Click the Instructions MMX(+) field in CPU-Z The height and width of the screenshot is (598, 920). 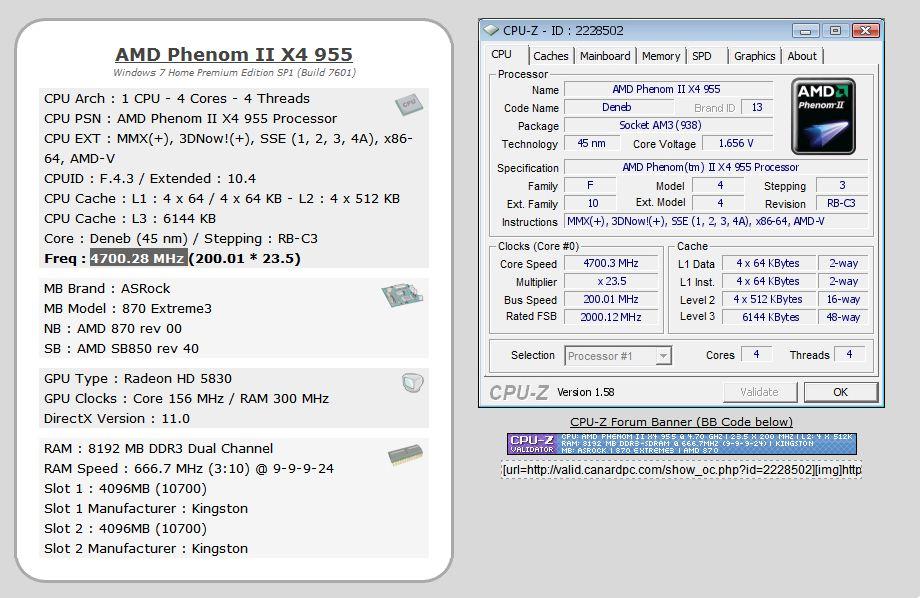pos(716,221)
